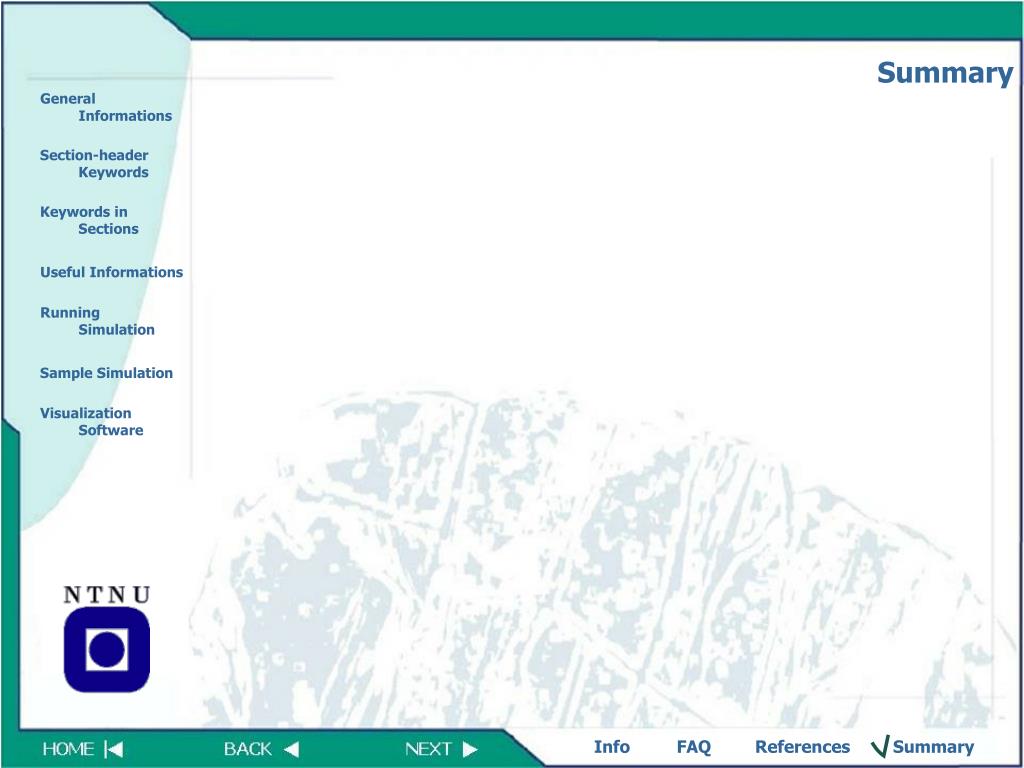Select Sample Simulation link

click(x=106, y=373)
